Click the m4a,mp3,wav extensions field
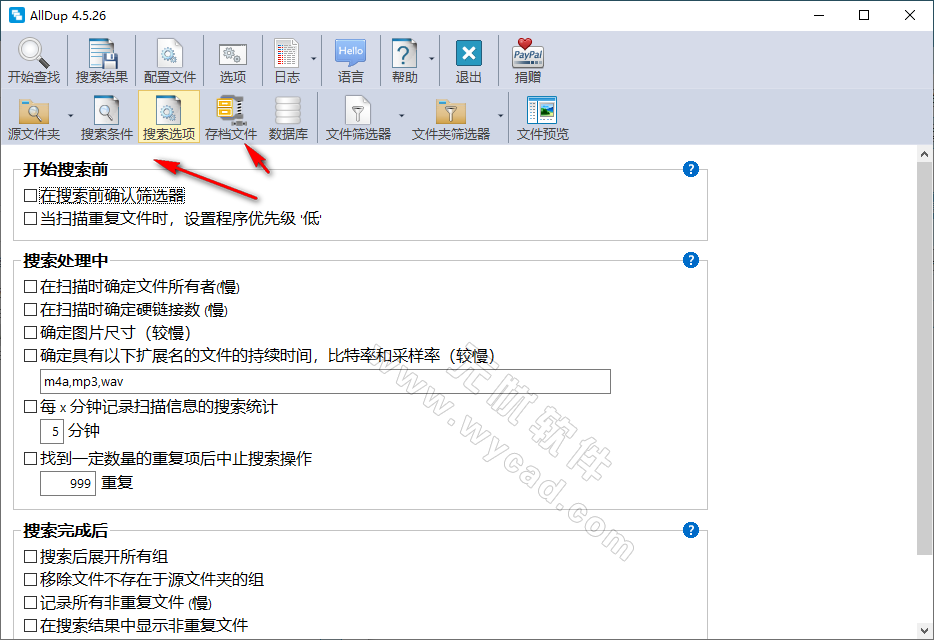934x640 pixels. 324,382
